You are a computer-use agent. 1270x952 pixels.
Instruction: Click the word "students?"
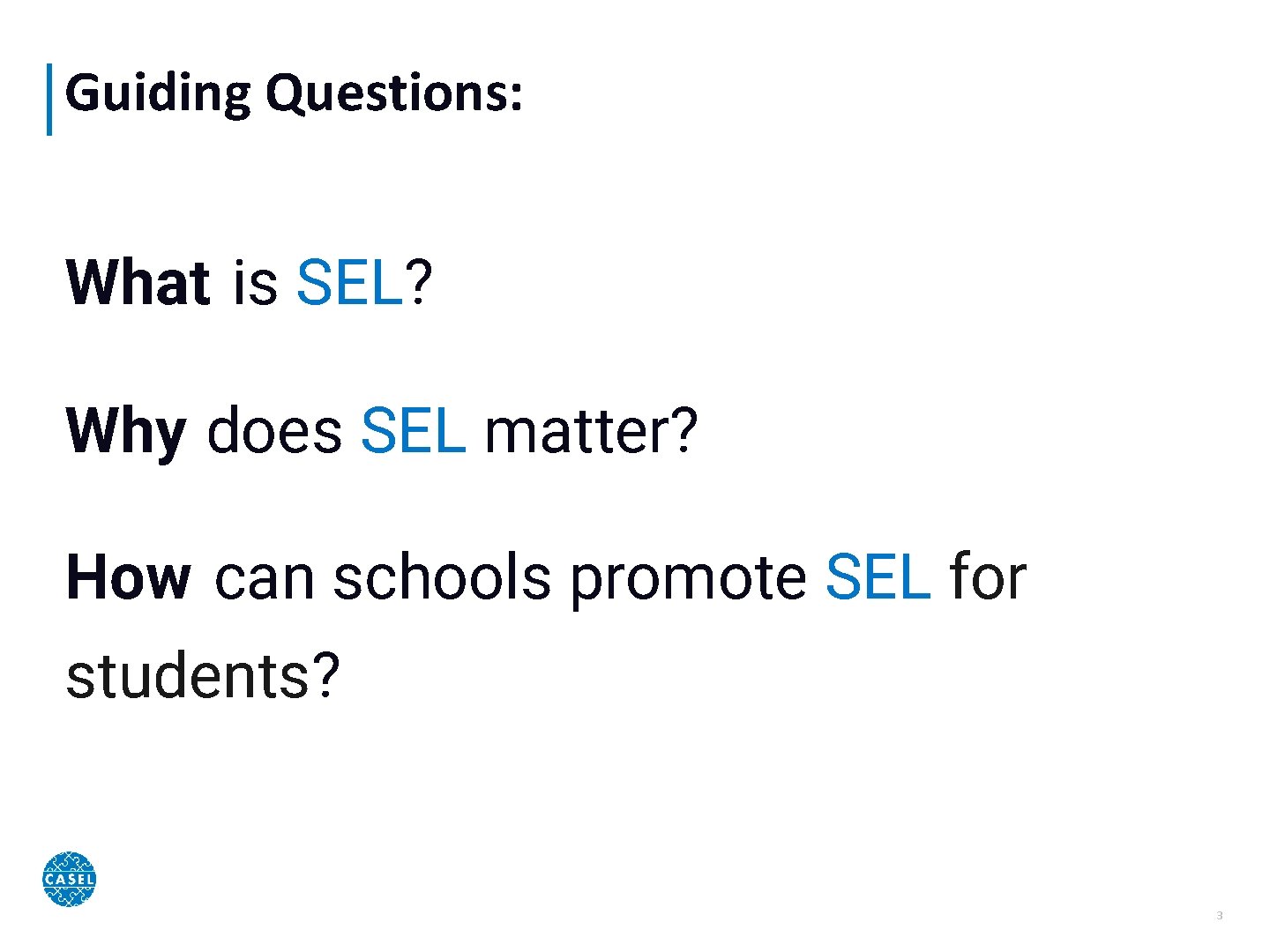(x=203, y=676)
